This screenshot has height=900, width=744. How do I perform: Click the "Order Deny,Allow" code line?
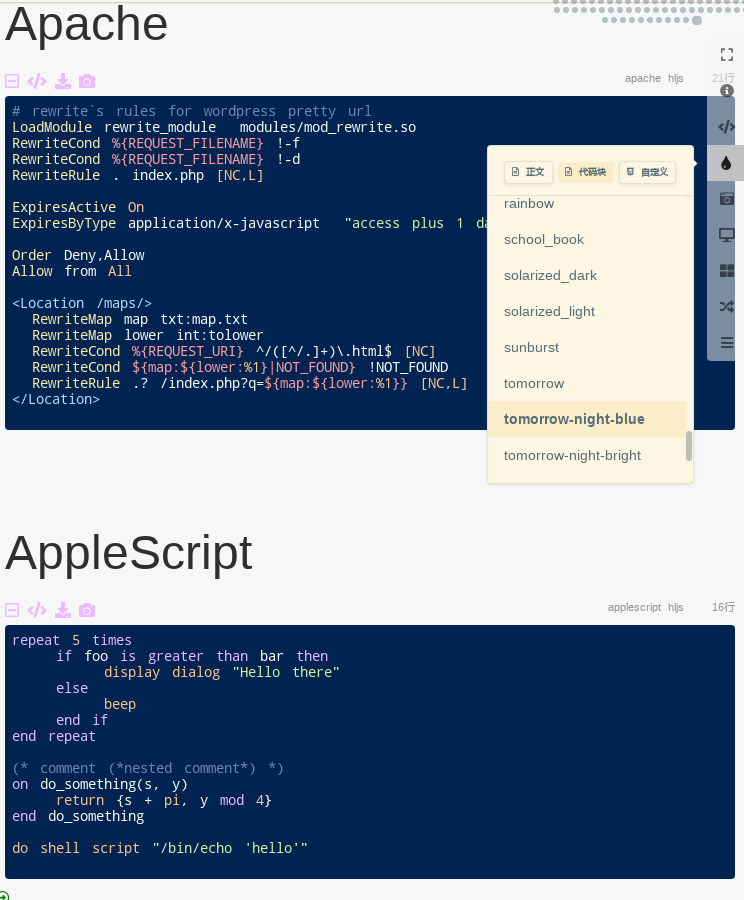pyautogui.click(x=79, y=255)
